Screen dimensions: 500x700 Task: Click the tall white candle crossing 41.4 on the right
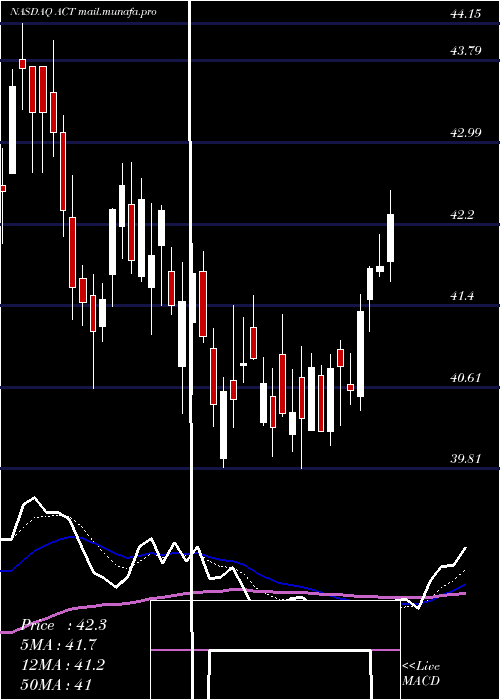(360, 354)
